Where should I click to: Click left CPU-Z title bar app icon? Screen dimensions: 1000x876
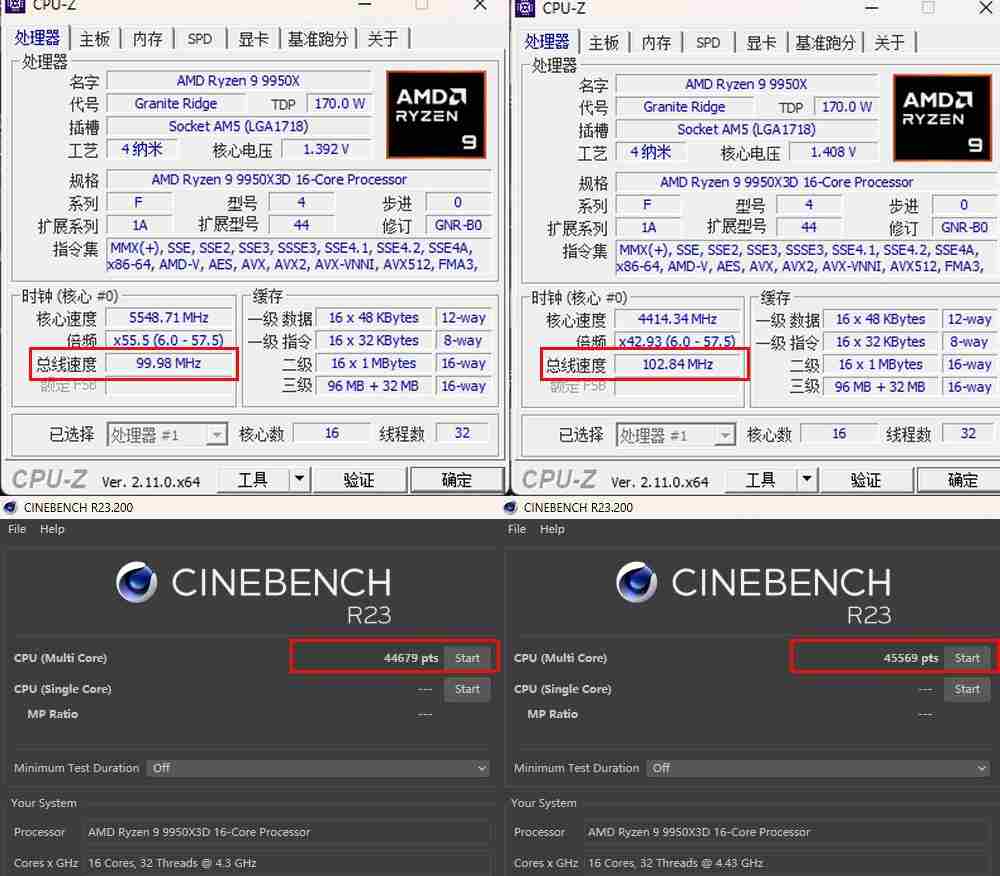click(x=14, y=5)
